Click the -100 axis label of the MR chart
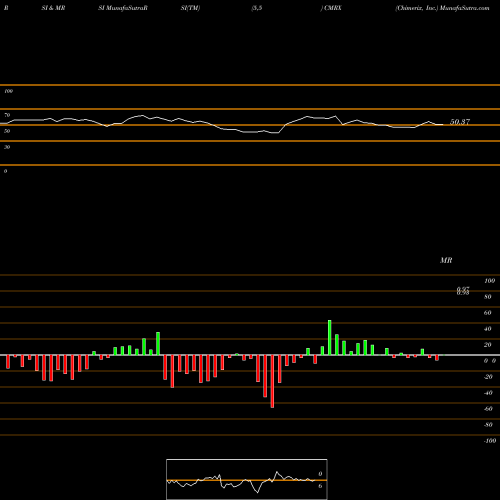This screenshot has width=500, height=500. pyautogui.click(x=490, y=441)
